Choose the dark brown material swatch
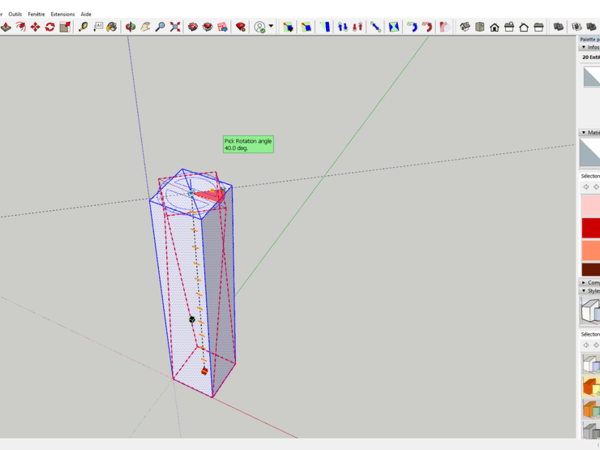 [590, 269]
